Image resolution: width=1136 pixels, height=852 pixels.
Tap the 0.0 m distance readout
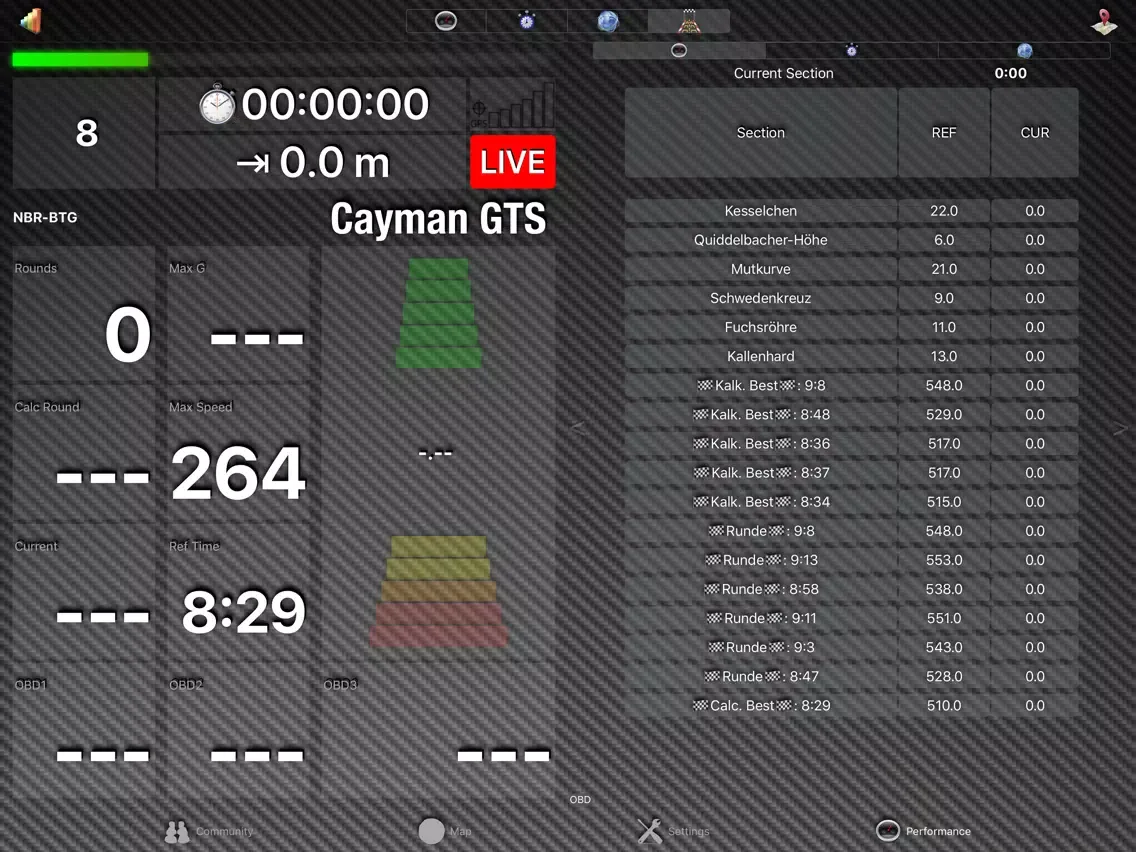pos(313,162)
